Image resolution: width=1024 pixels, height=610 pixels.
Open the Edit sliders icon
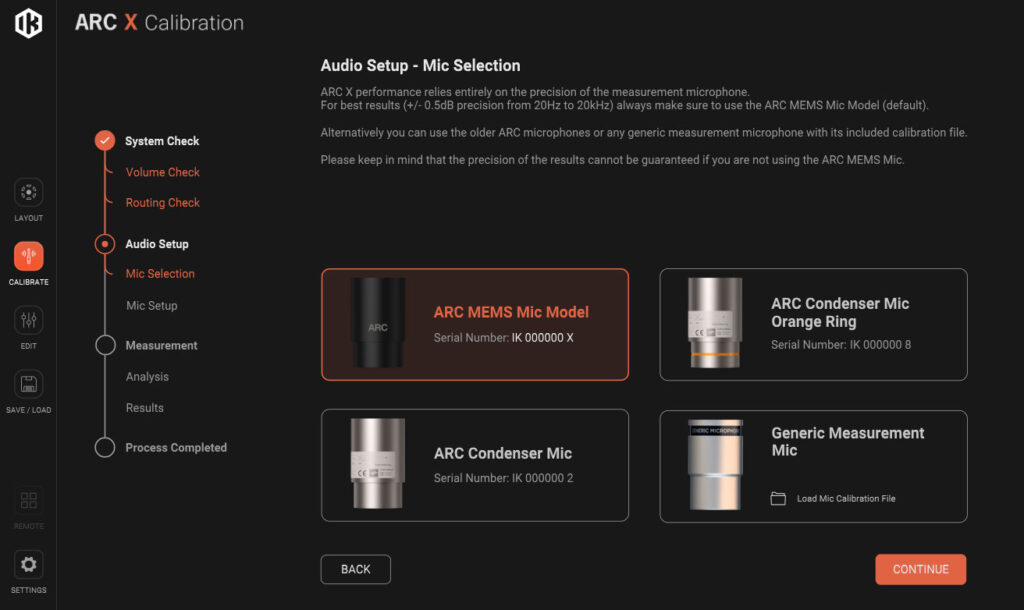click(x=29, y=320)
